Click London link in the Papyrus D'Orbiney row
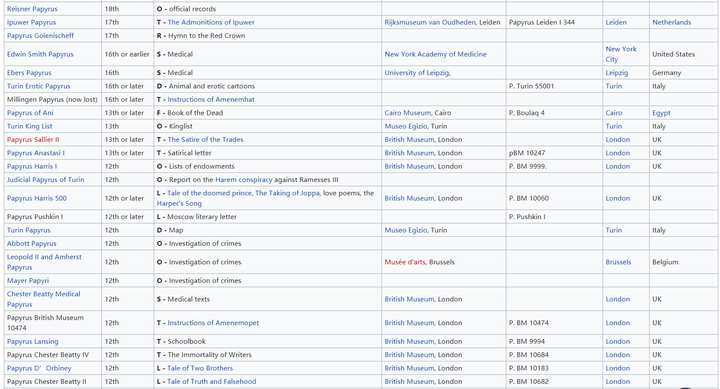720x389 pixels. coord(618,368)
